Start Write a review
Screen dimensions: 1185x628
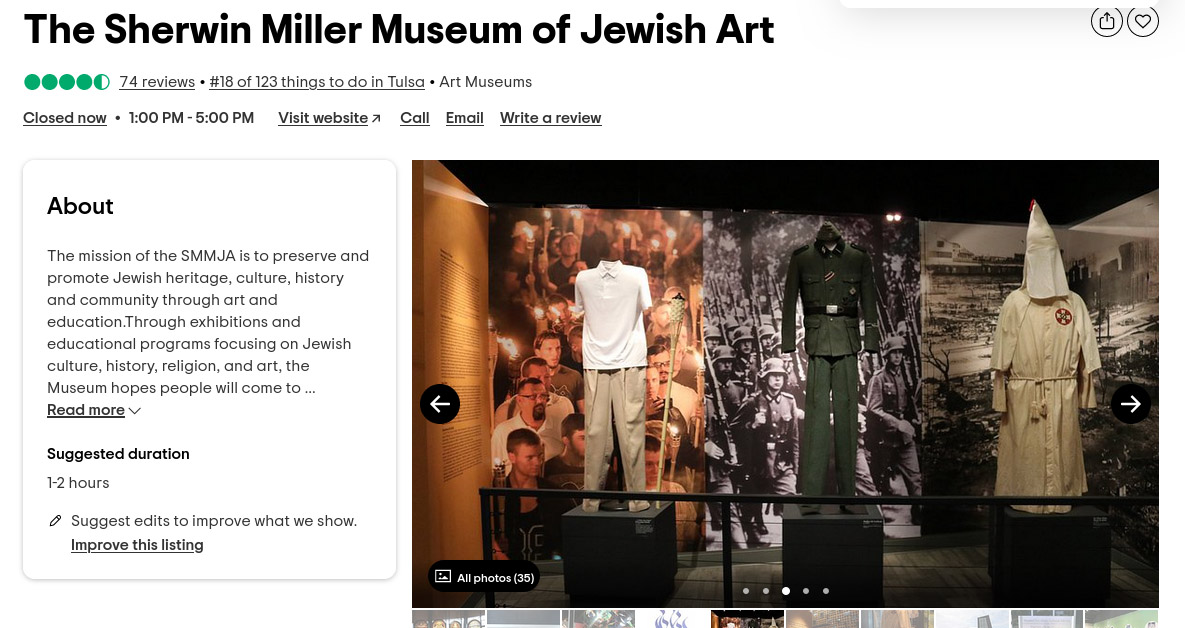tap(551, 118)
